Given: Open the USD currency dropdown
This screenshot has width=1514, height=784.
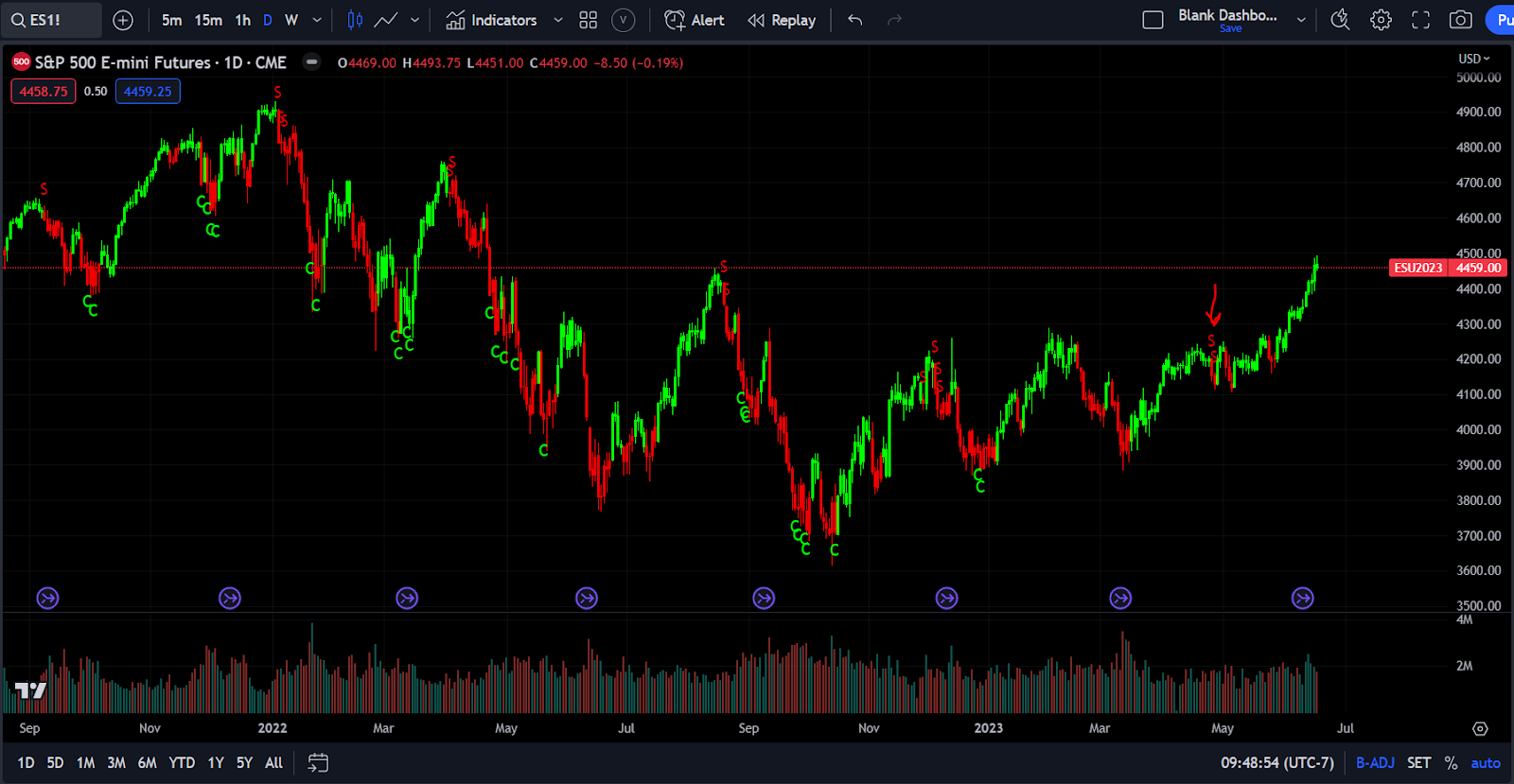Looking at the screenshot, I should point(1473,59).
